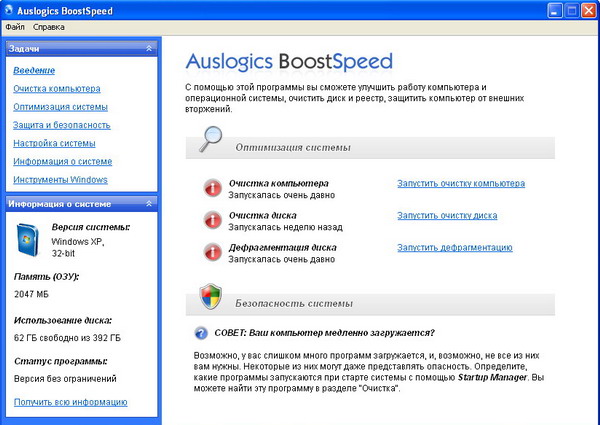Click Запустить очистку диска link

point(447,216)
